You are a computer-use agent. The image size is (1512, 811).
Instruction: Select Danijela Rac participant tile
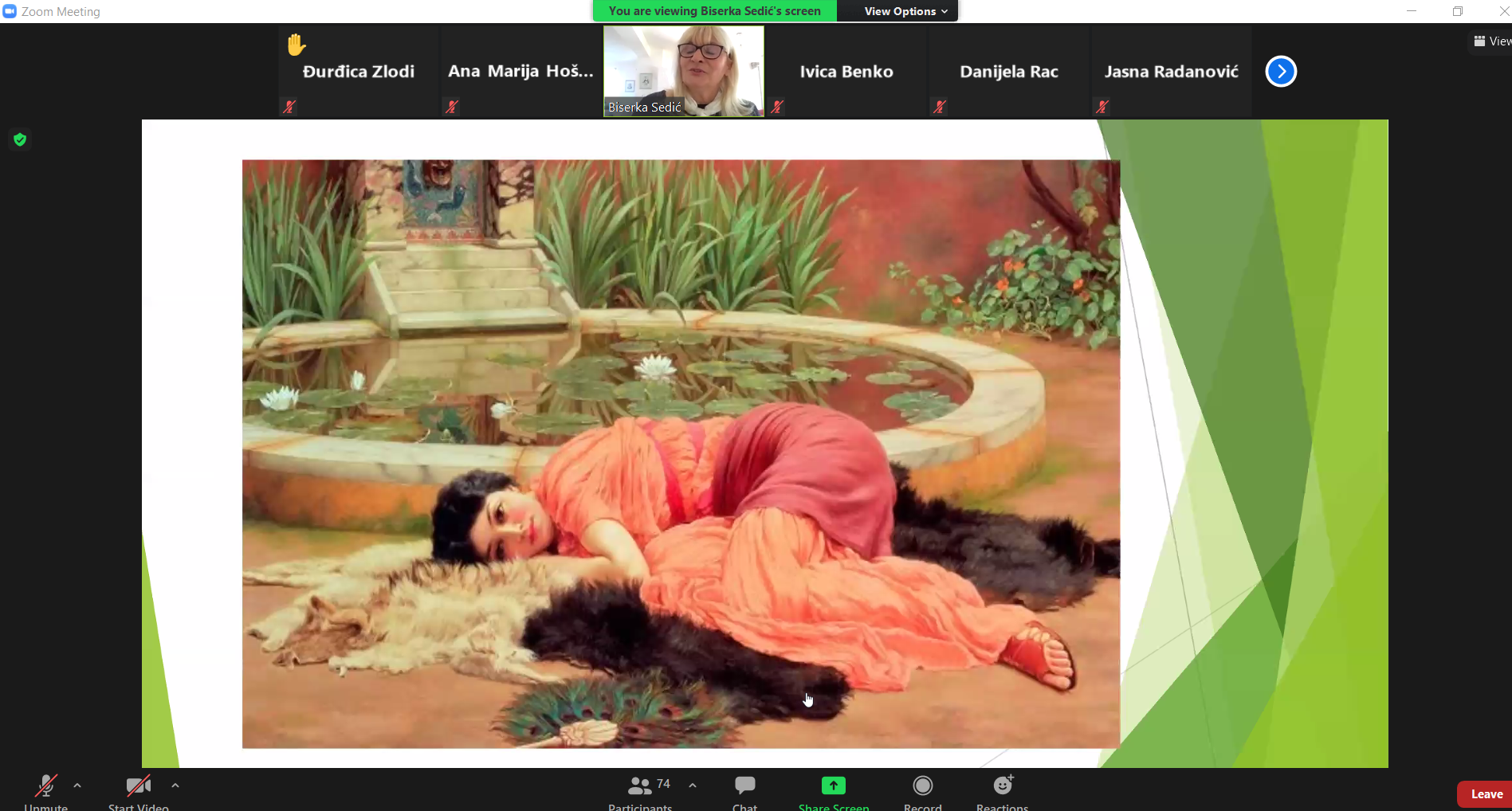(x=1009, y=71)
